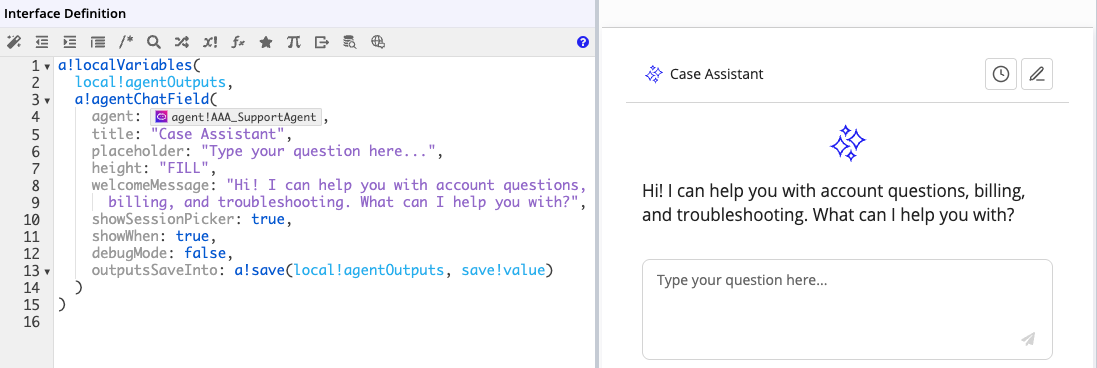Viewport: 1097px width, 368px height.
Task: Click the send paper plane icon
Action: [x=1028, y=339]
